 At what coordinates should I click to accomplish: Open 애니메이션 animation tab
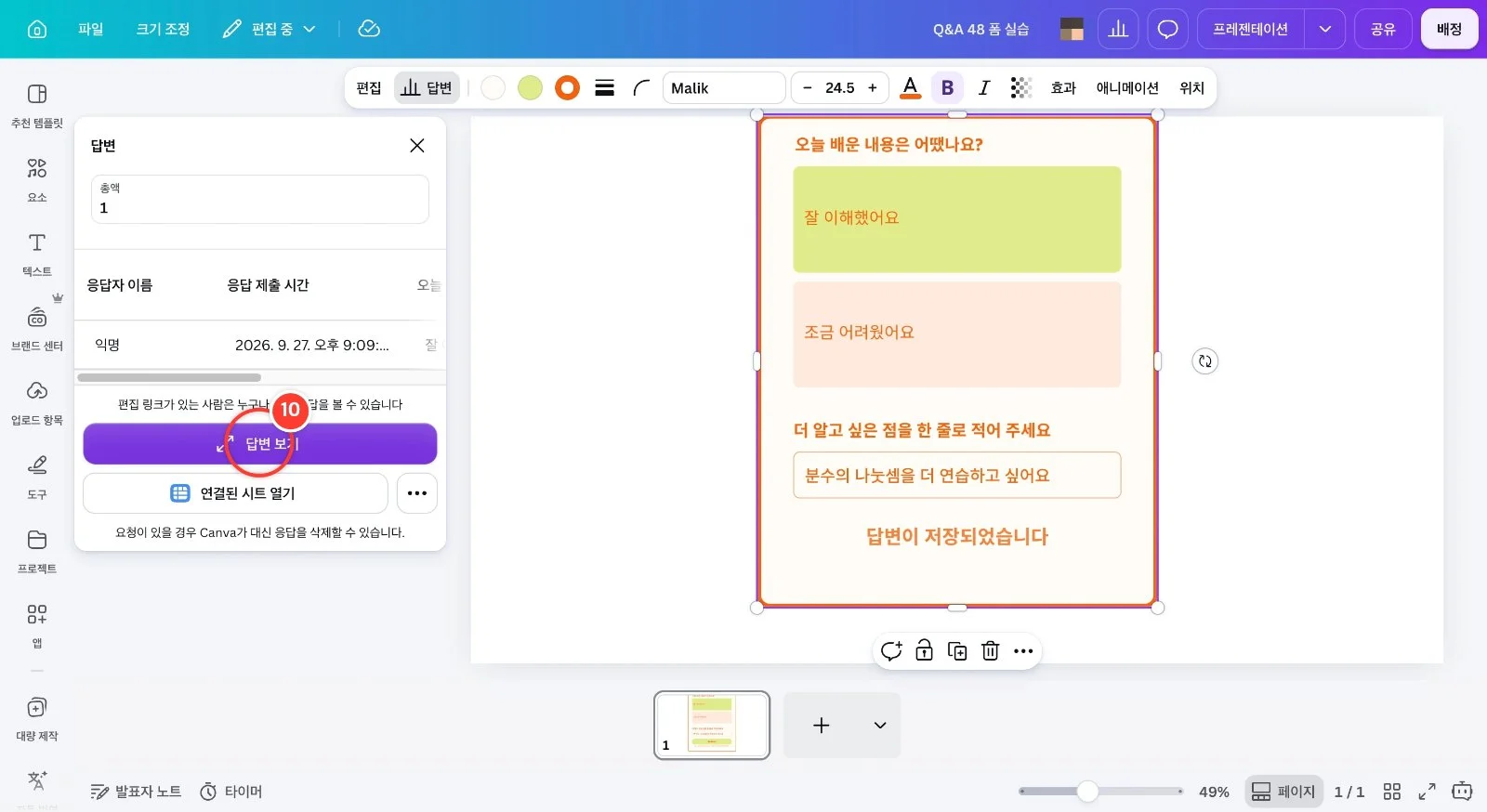click(1127, 88)
